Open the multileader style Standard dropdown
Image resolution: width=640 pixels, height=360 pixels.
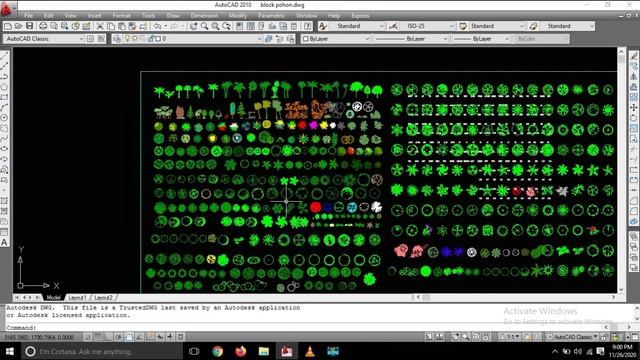point(567,26)
